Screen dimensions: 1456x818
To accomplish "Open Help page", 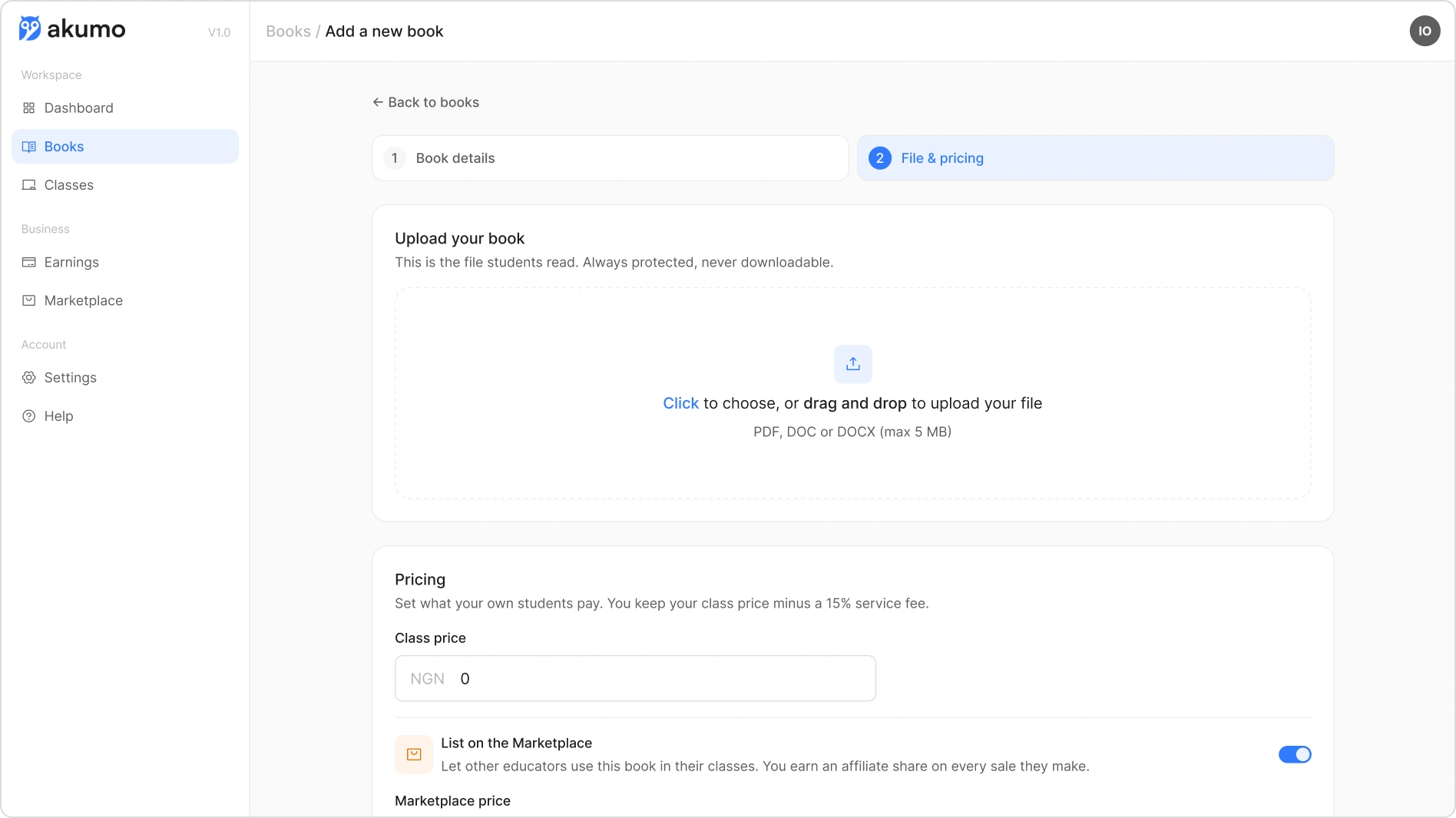I will [x=125, y=416].
